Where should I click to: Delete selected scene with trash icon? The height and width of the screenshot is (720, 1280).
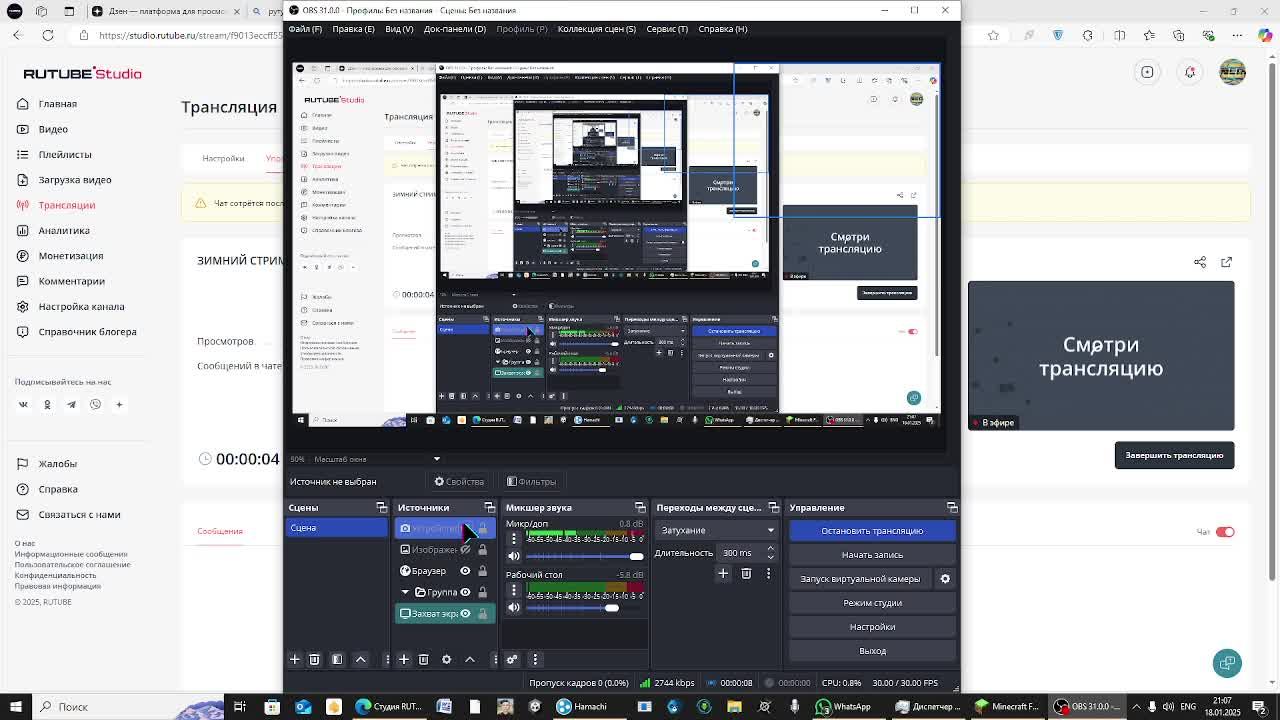314,659
